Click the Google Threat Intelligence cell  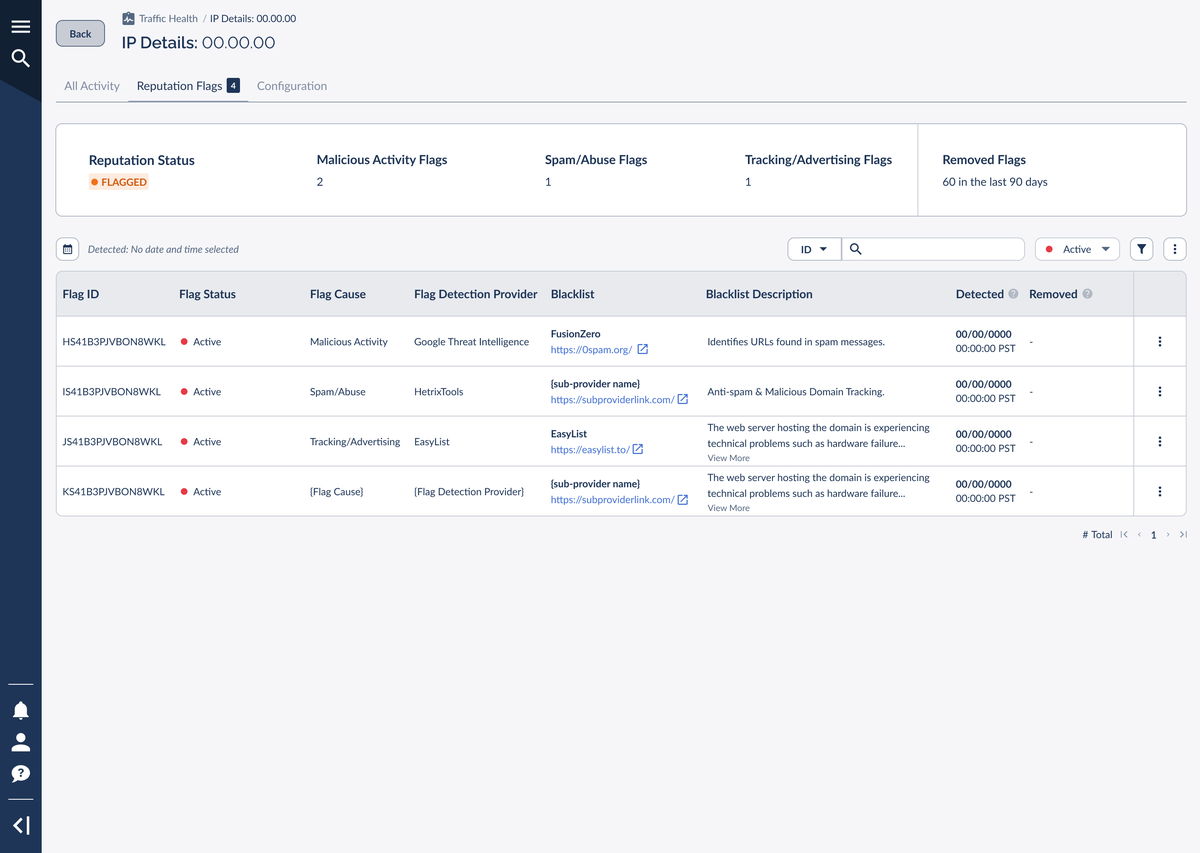(x=471, y=342)
